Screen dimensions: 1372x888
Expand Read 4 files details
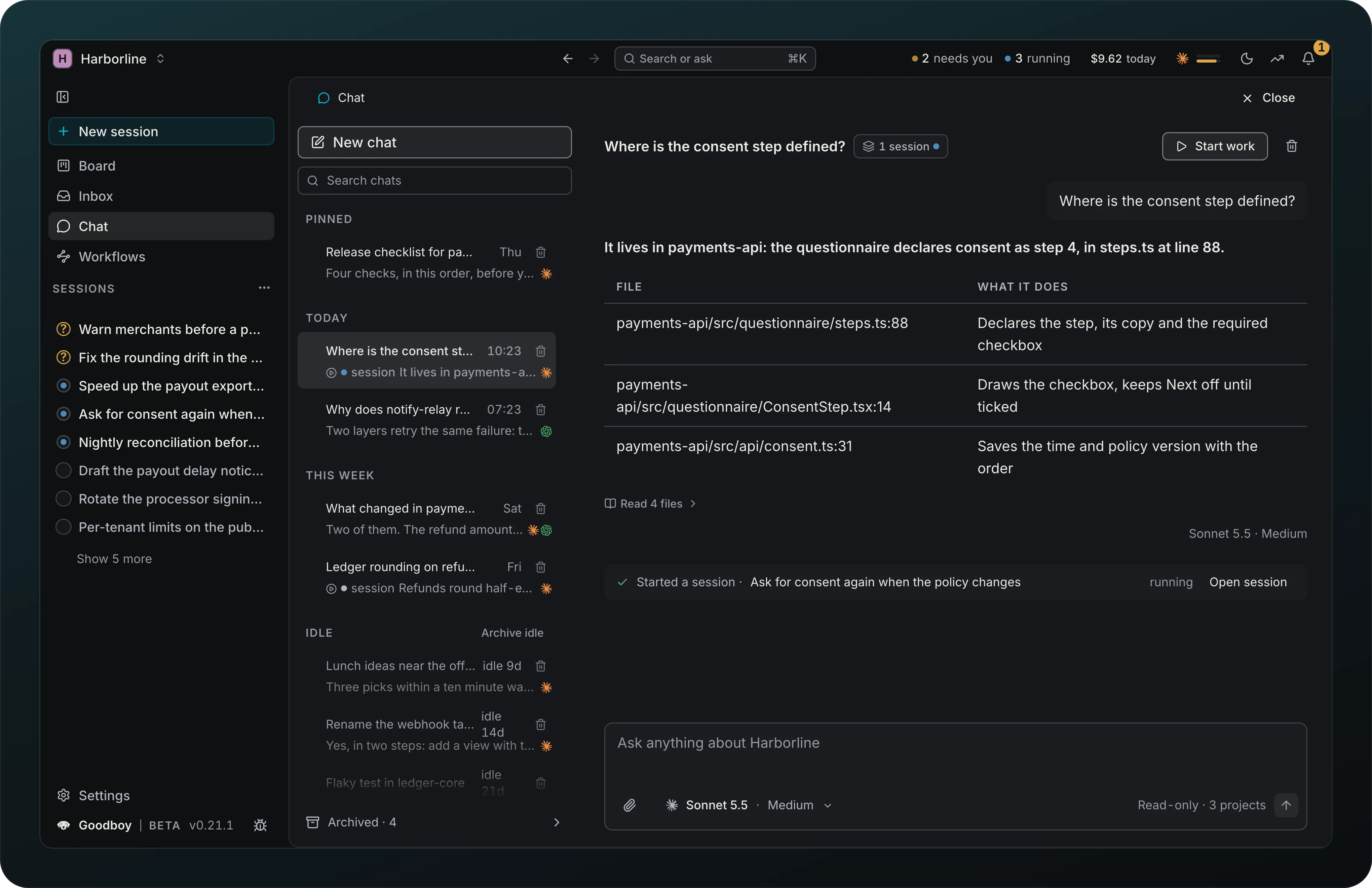click(x=650, y=504)
